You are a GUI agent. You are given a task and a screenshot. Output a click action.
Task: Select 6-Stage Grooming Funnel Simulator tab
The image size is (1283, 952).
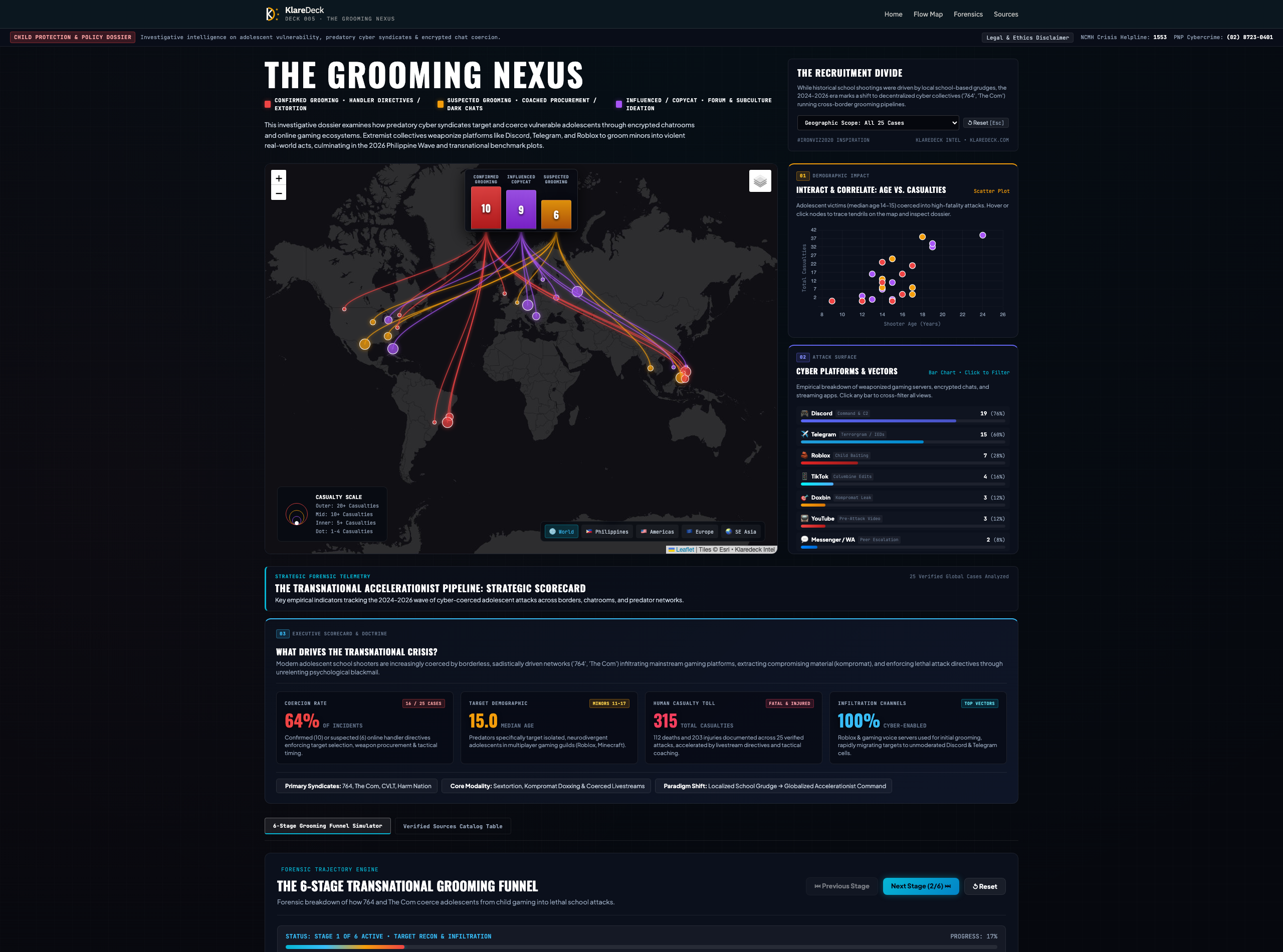click(x=327, y=826)
